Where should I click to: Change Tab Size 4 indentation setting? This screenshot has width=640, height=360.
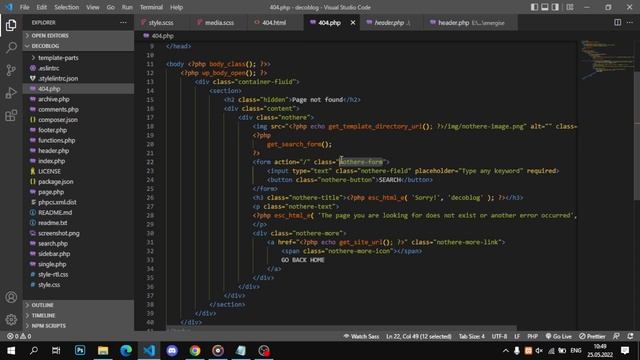471,336
